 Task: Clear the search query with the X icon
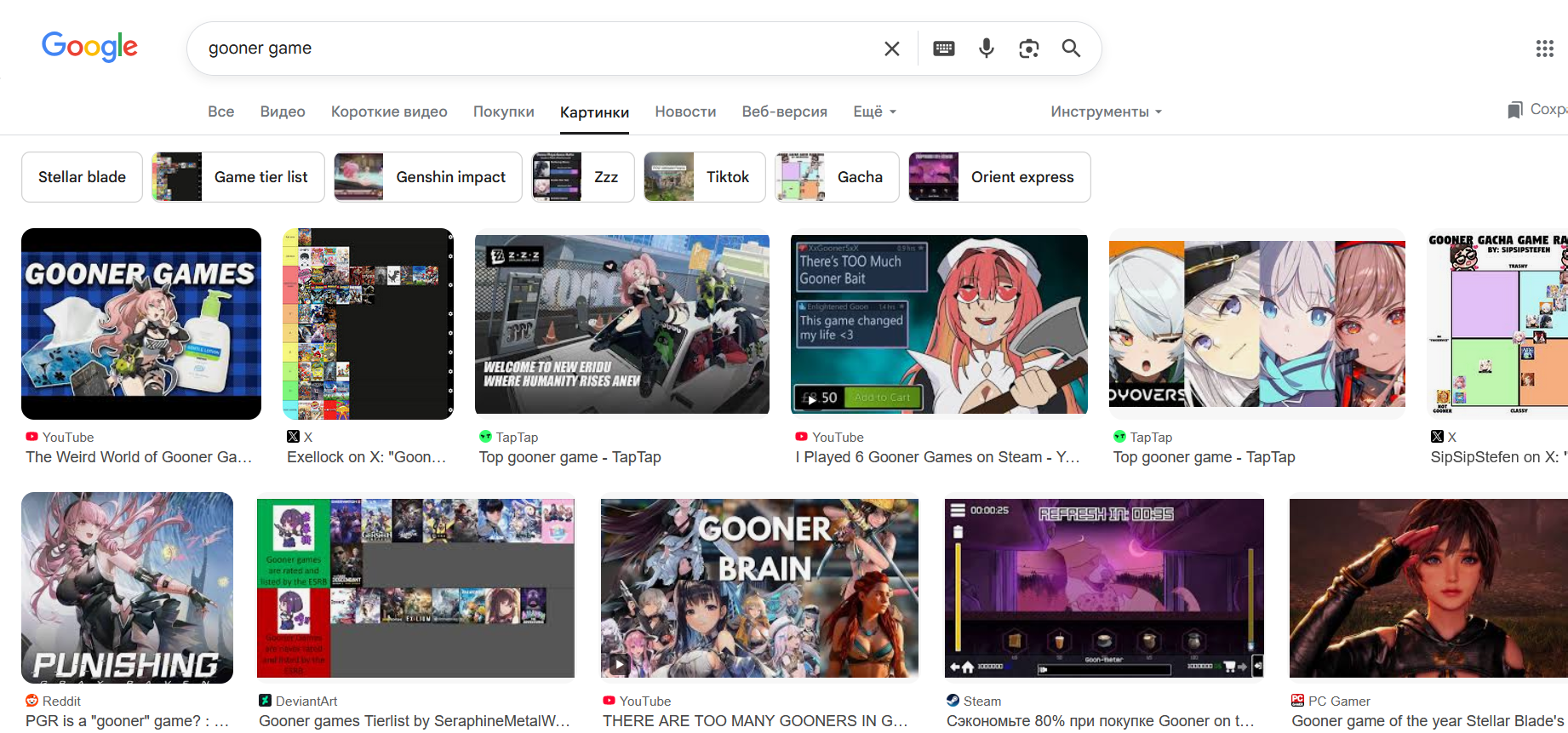tap(891, 49)
